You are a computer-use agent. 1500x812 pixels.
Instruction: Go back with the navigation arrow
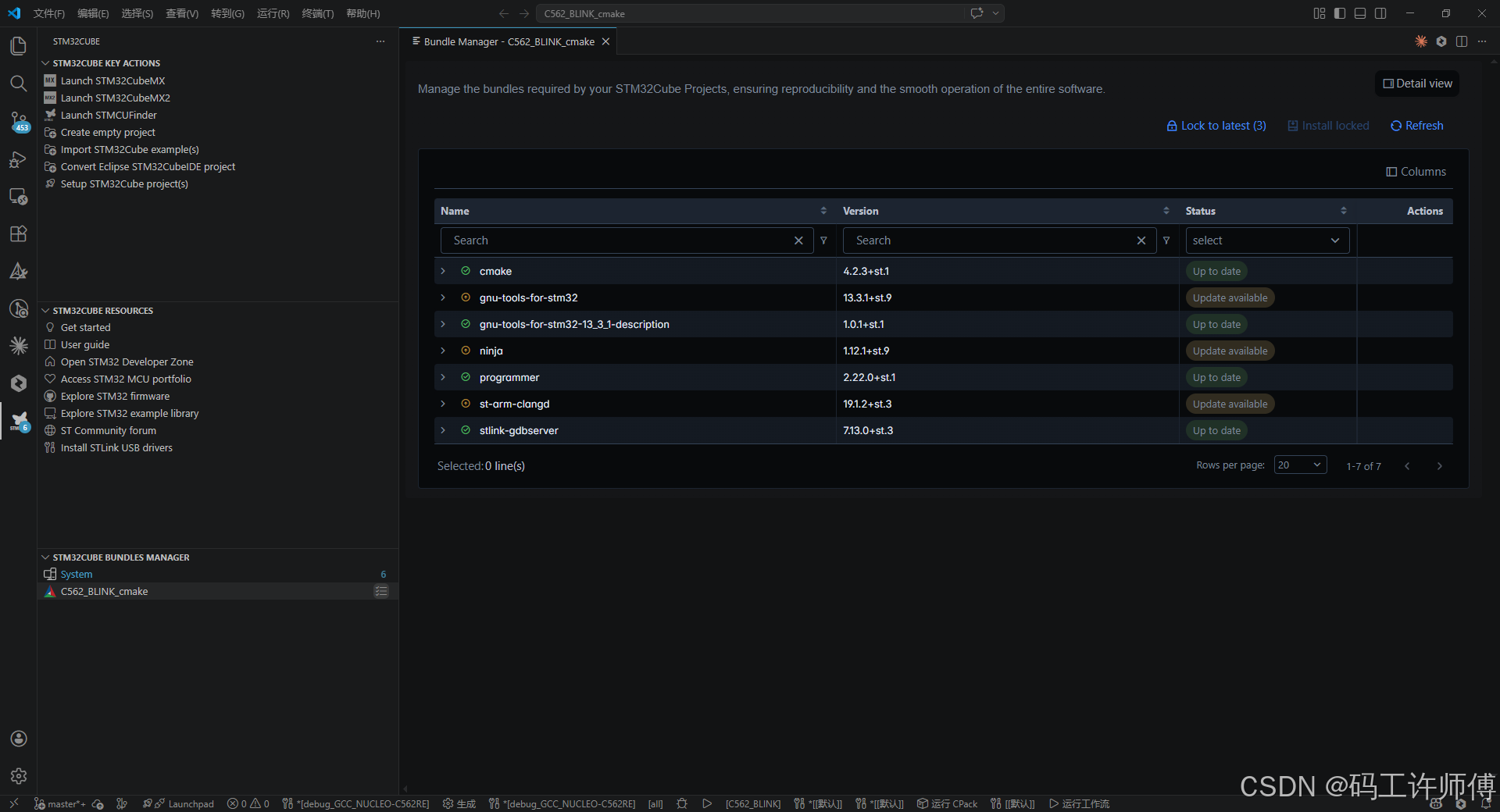coord(504,13)
